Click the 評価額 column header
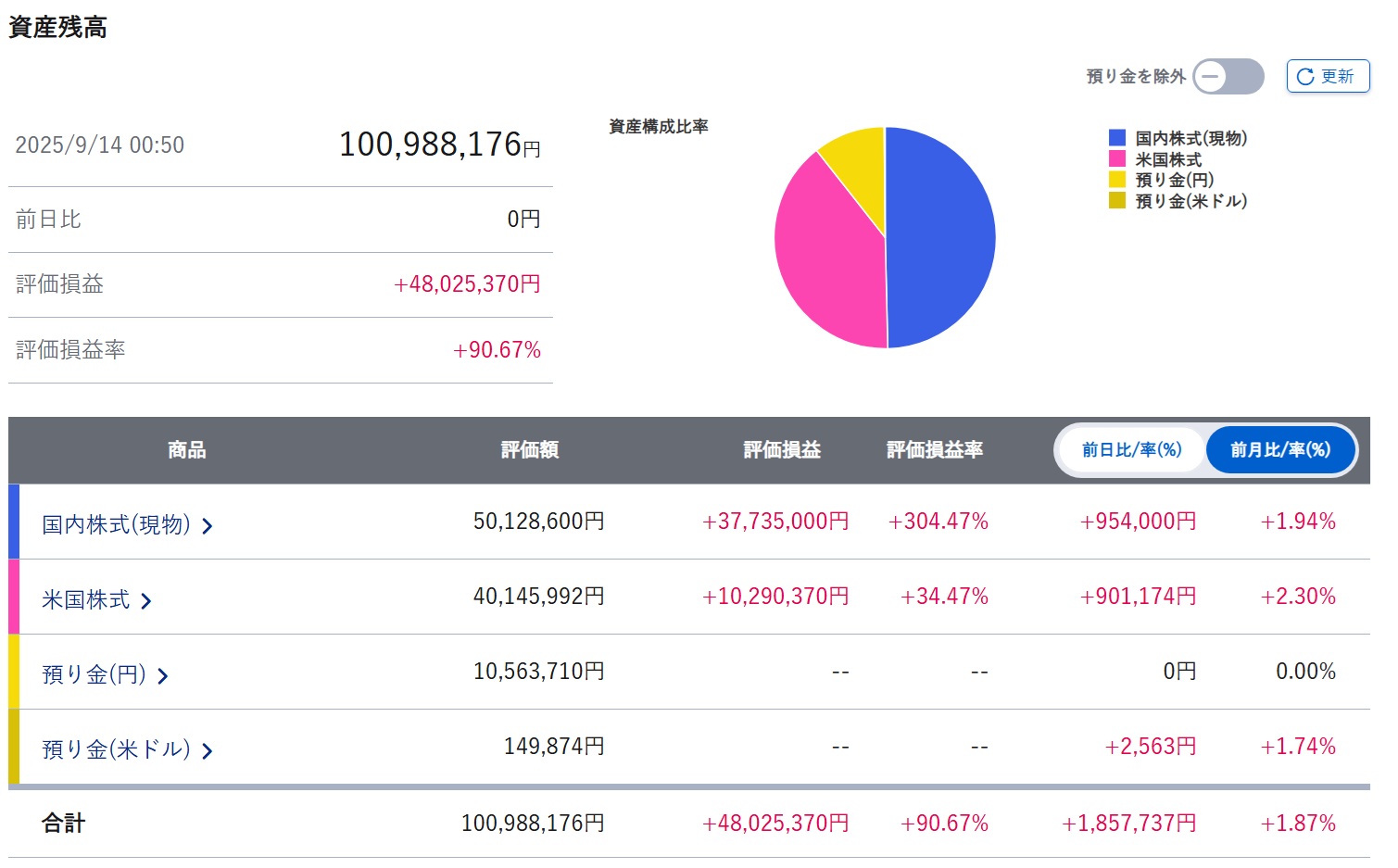 coord(530,450)
